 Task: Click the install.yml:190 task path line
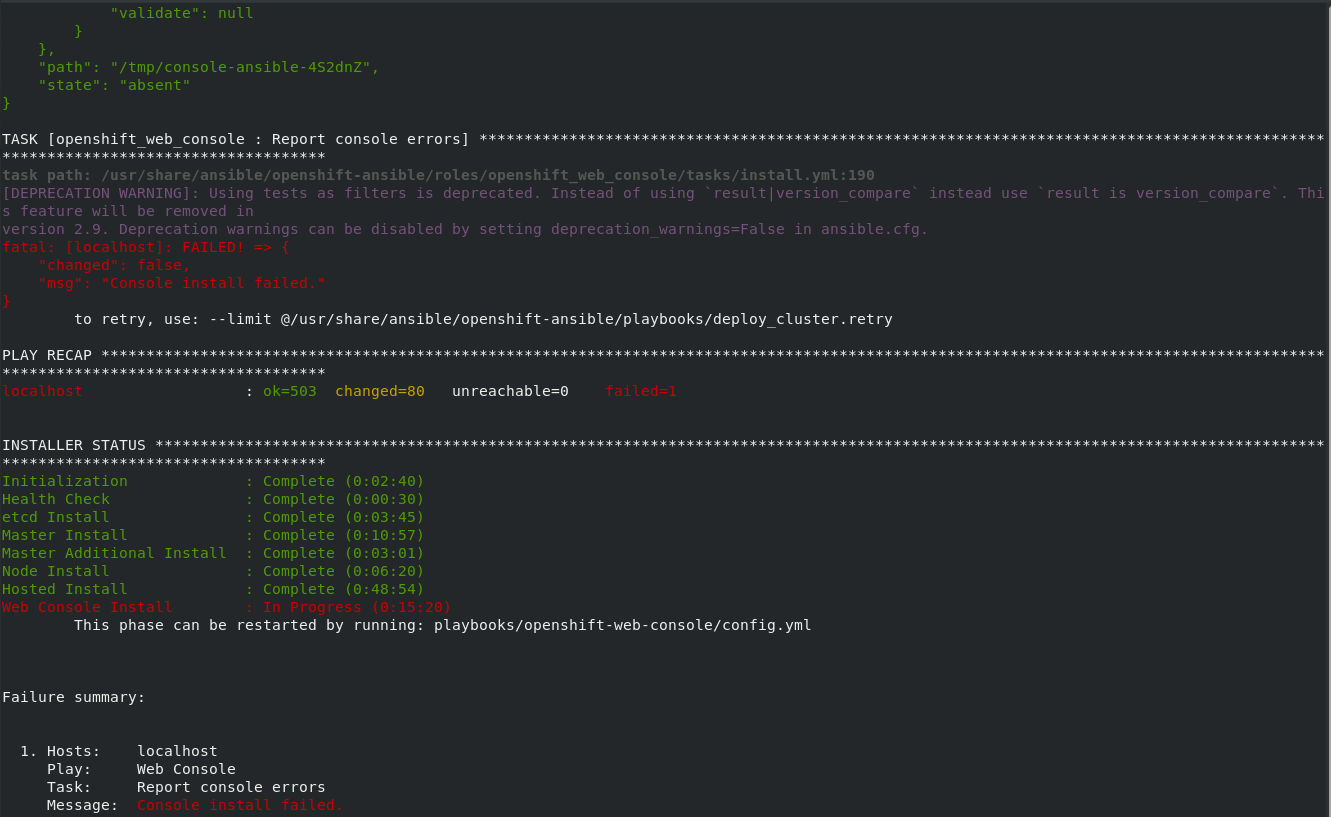(x=438, y=175)
